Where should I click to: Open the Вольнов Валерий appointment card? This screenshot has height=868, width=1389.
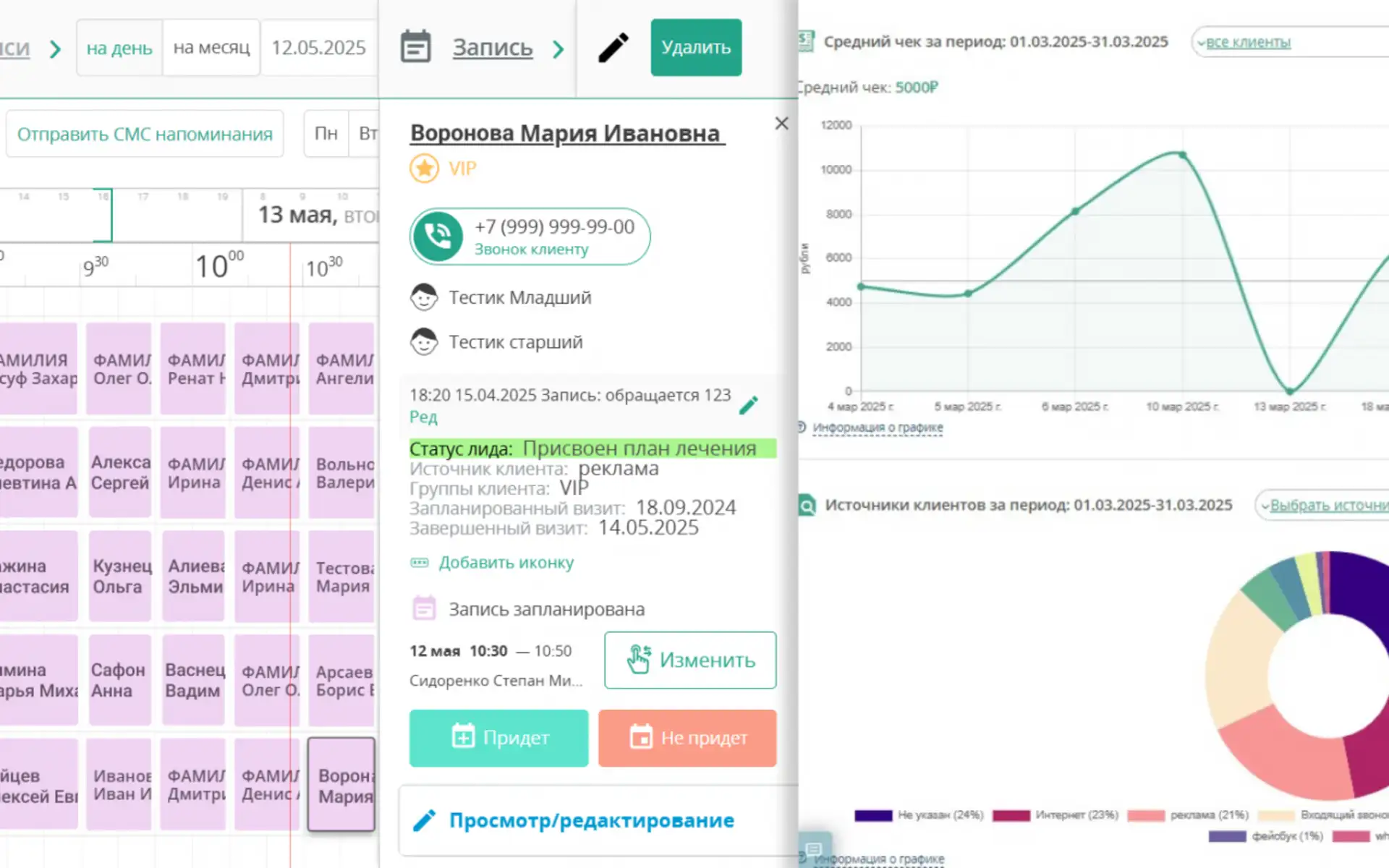click(341, 472)
